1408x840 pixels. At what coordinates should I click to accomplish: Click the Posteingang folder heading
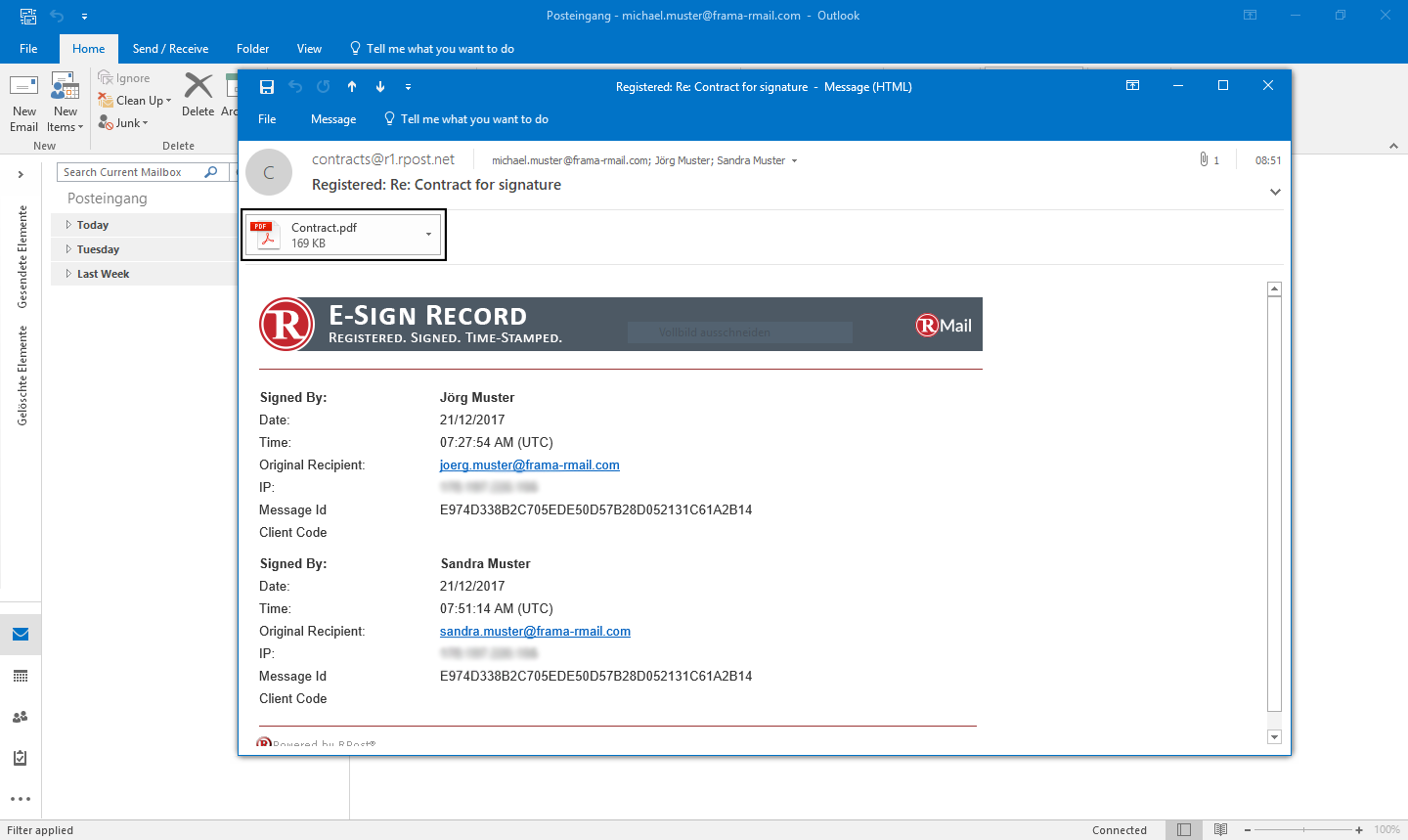tap(108, 199)
